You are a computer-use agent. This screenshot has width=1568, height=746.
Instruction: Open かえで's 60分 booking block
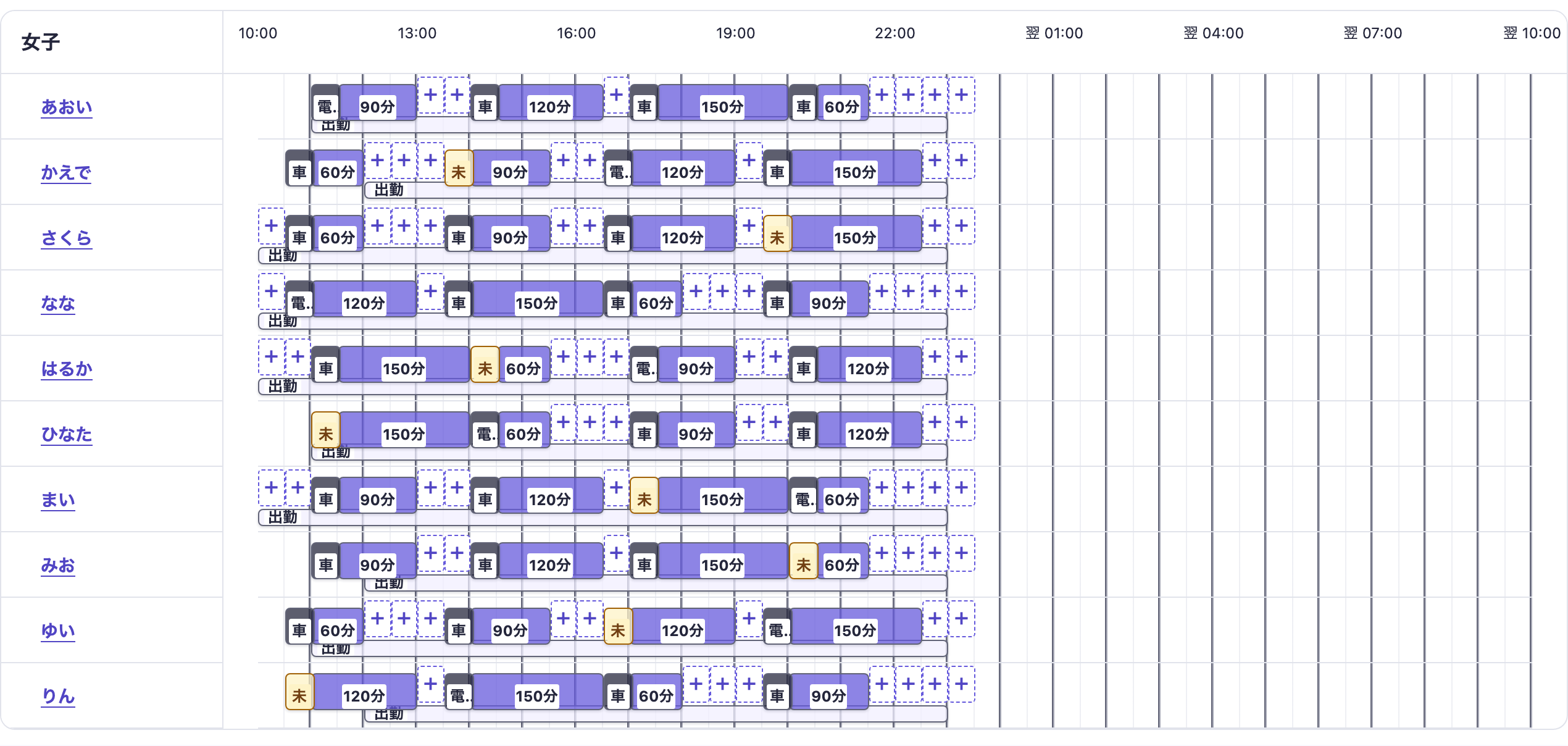tap(338, 168)
